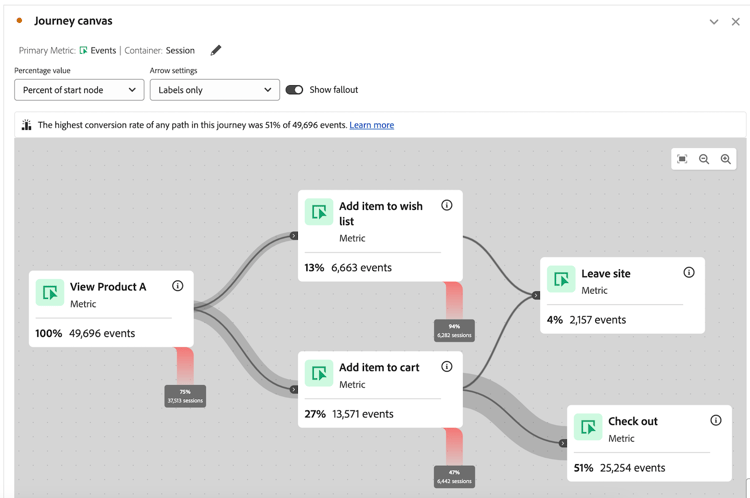Click the Check out metric icon

588,427
